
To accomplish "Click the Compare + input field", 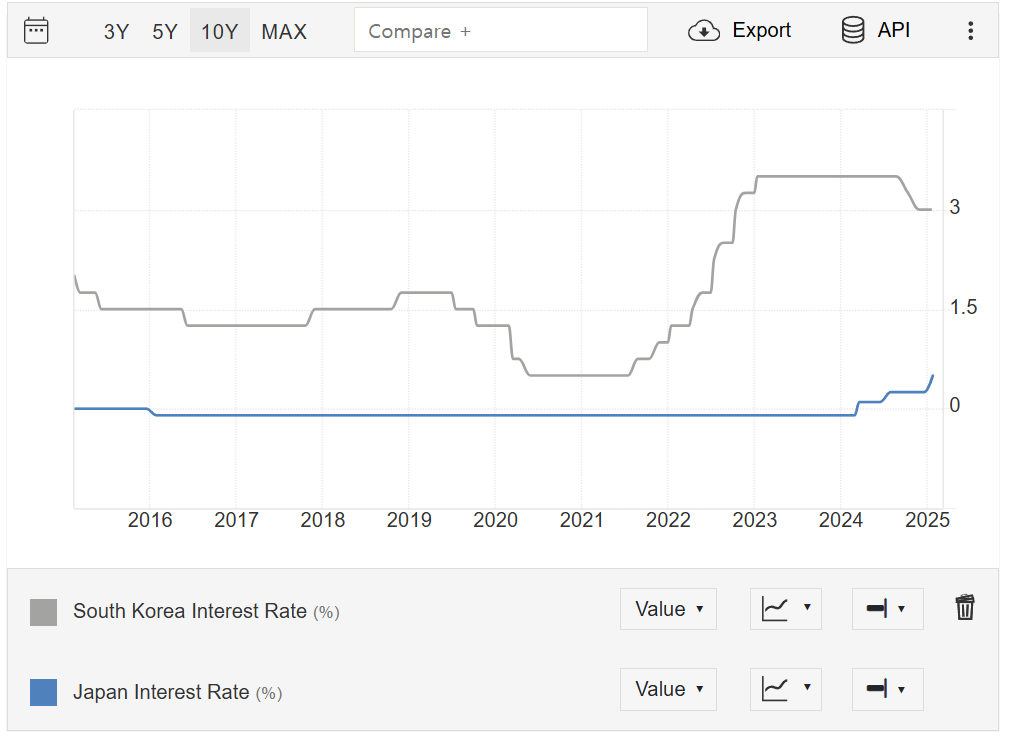I will 501,30.
